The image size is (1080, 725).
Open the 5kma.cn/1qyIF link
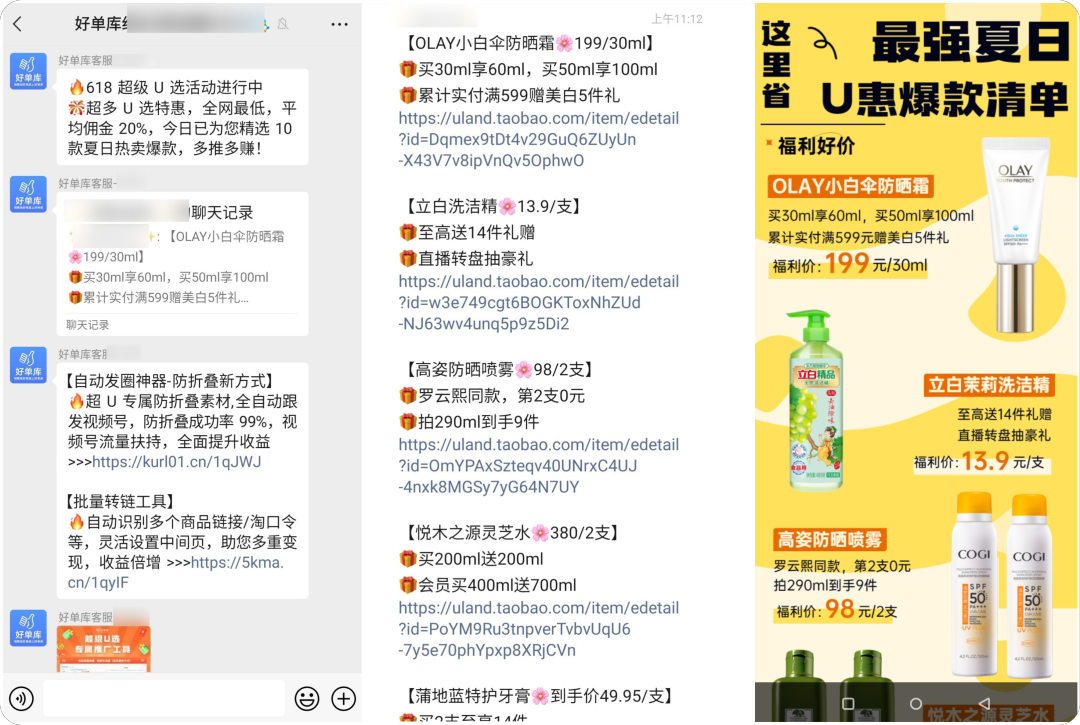[x=176, y=572]
